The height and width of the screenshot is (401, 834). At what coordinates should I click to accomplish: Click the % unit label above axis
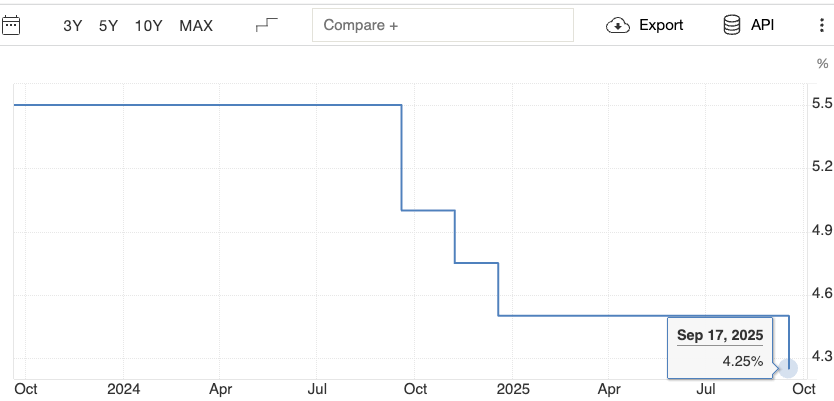[823, 65]
